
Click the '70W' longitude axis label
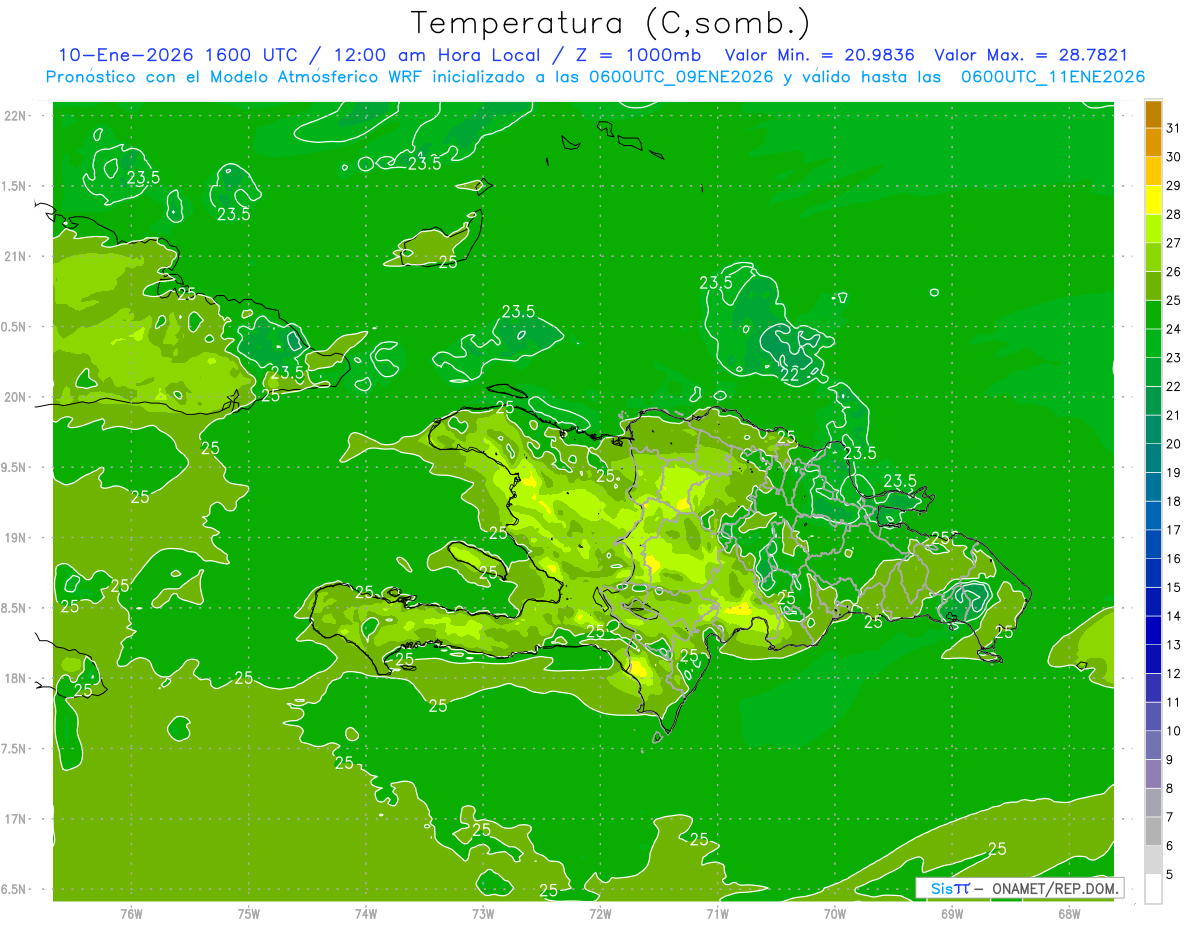point(835,914)
